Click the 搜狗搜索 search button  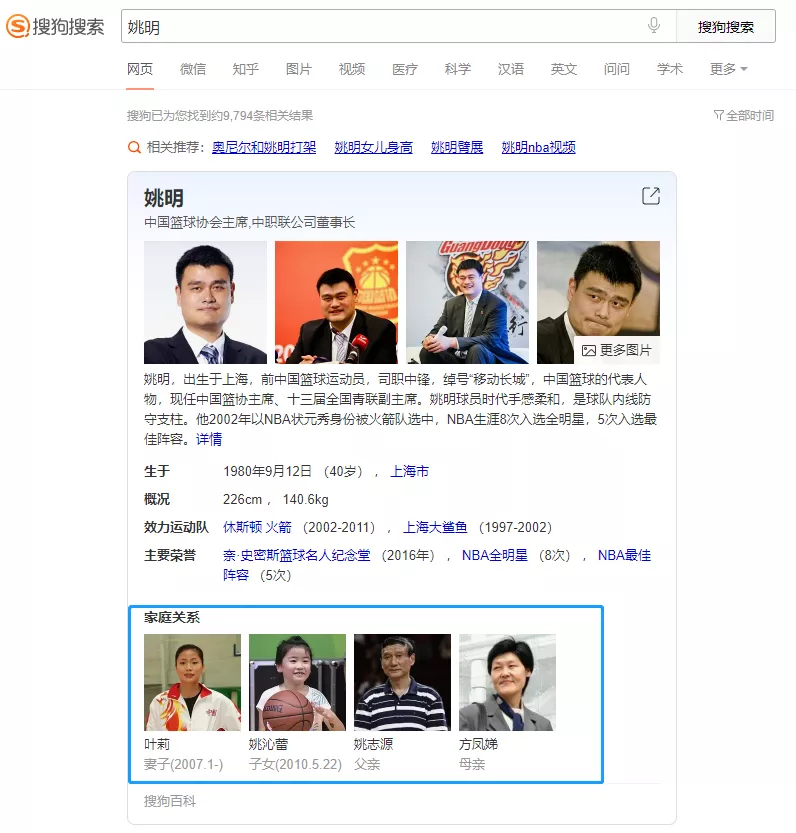[x=725, y=26]
